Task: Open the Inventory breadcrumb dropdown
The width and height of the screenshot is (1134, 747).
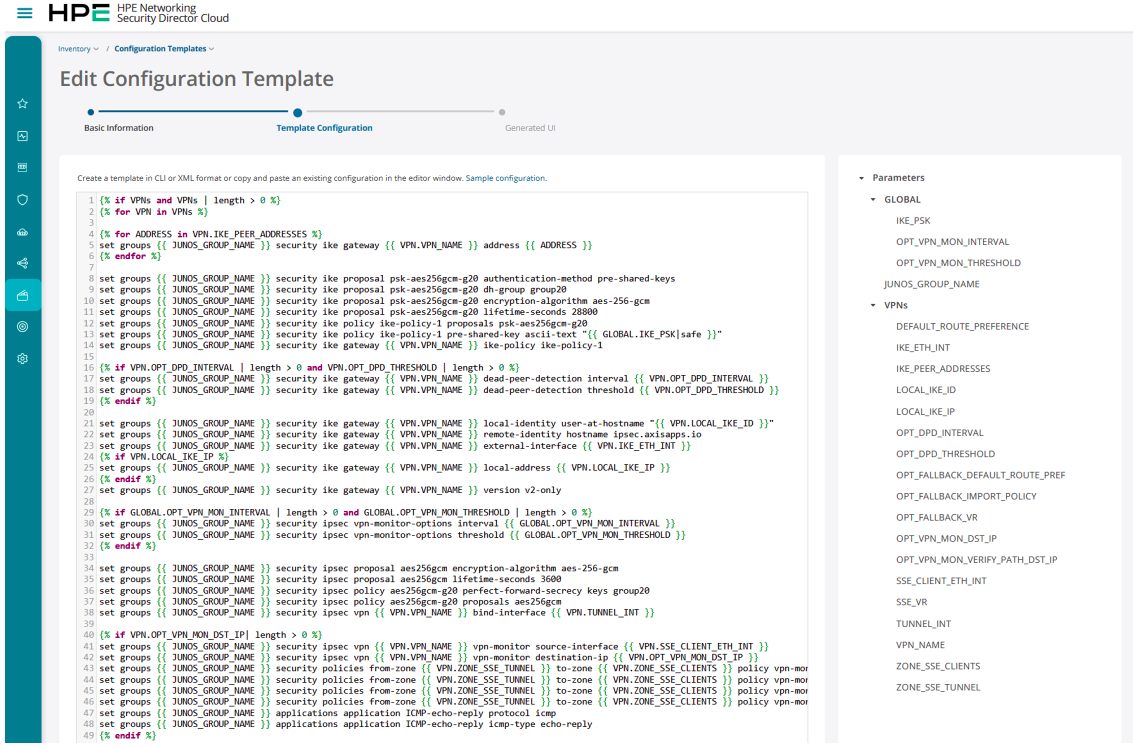Action: [78, 49]
